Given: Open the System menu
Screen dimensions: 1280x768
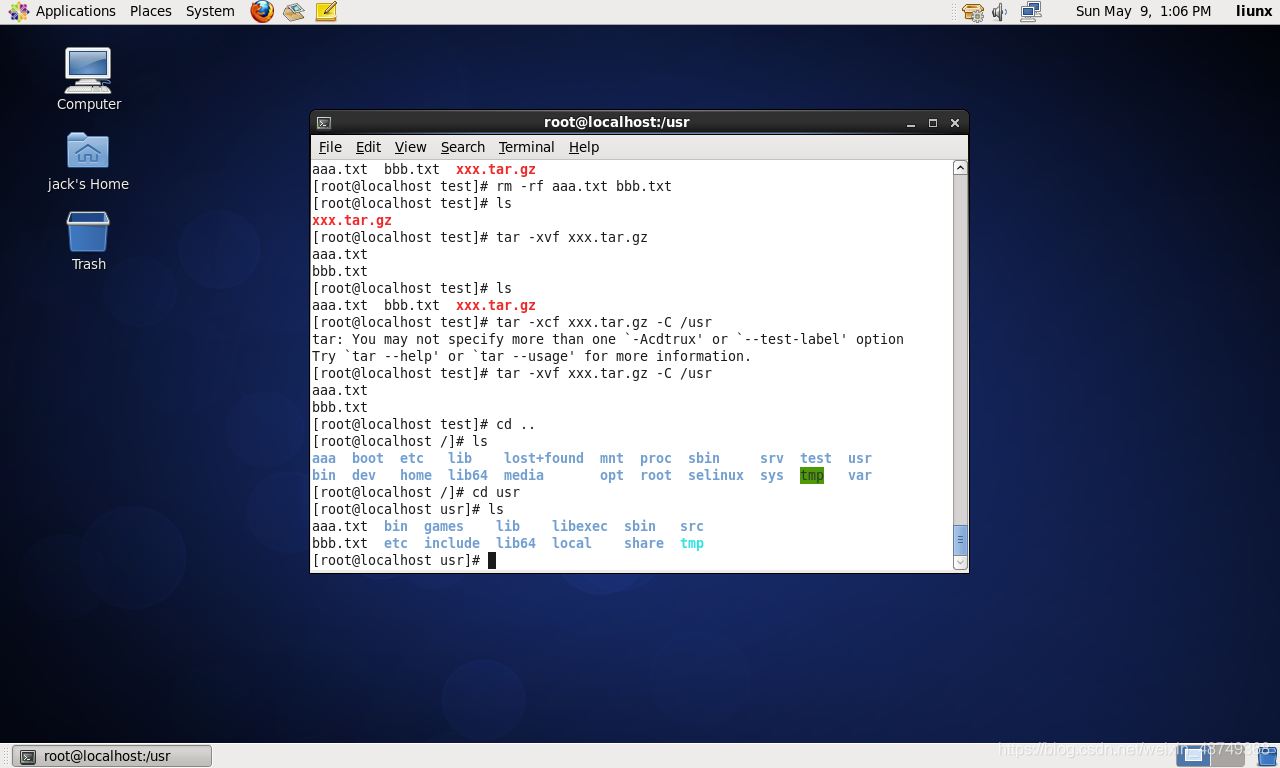Looking at the screenshot, I should pyautogui.click(x=210, y=11).
